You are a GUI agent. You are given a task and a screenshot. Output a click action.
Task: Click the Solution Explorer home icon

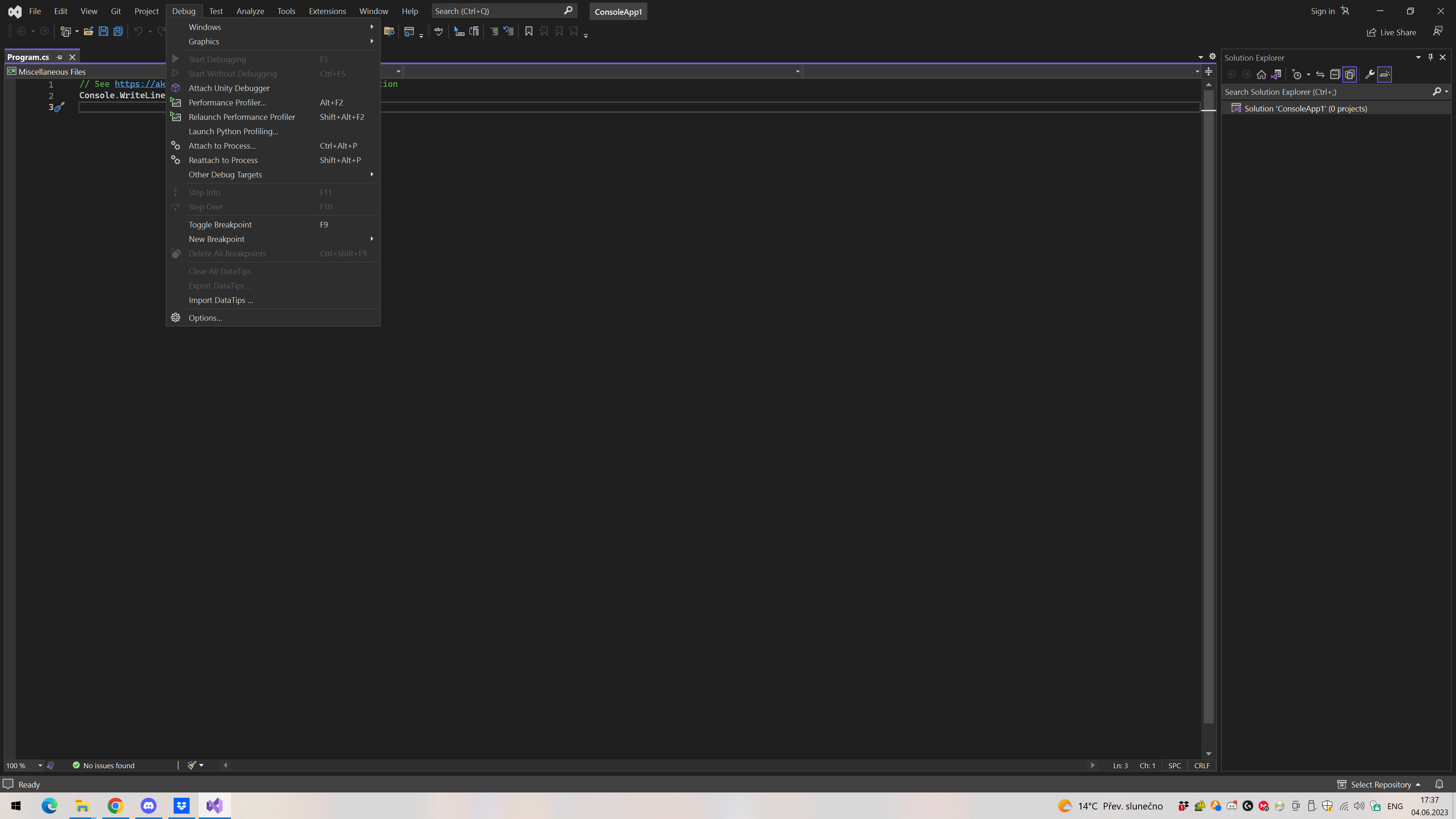coord(1261,75)
